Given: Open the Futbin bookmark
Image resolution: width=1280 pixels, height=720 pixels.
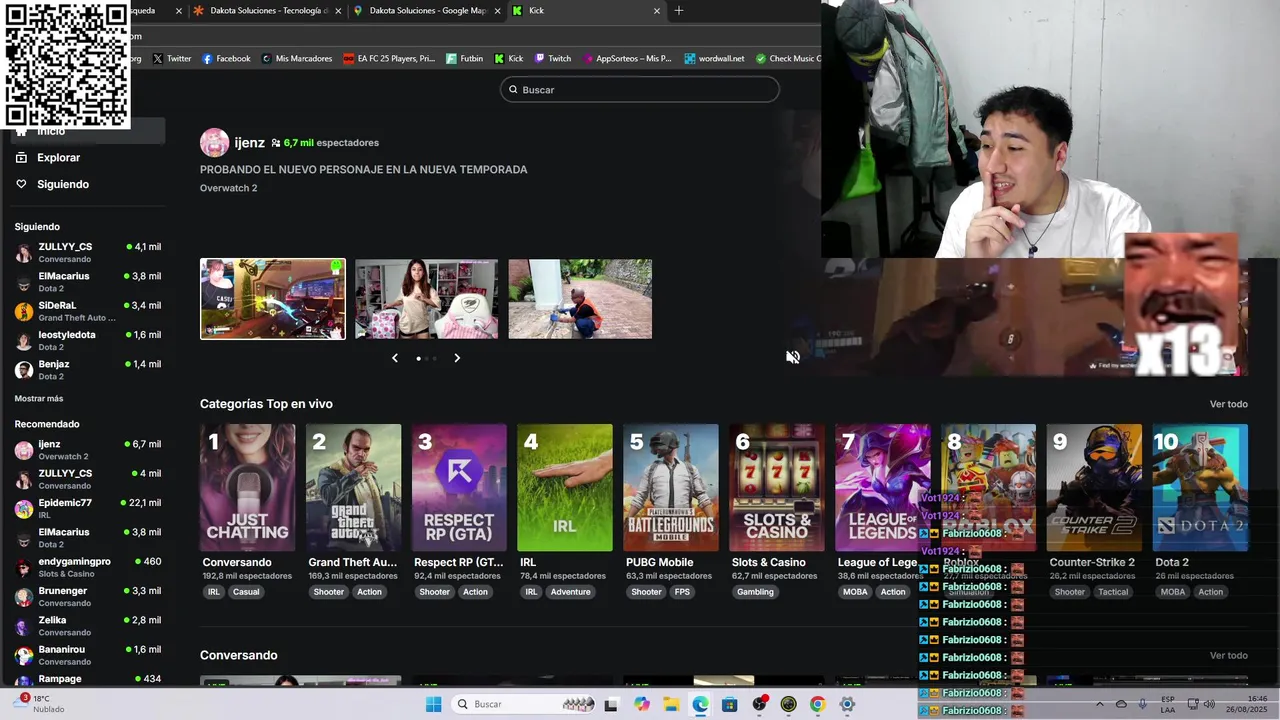Looking at the screenshot, I should 465,58.
